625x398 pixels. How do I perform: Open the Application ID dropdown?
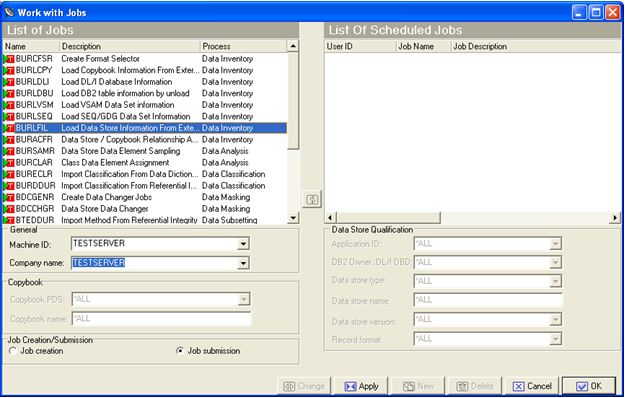click(x=555, y=244)
